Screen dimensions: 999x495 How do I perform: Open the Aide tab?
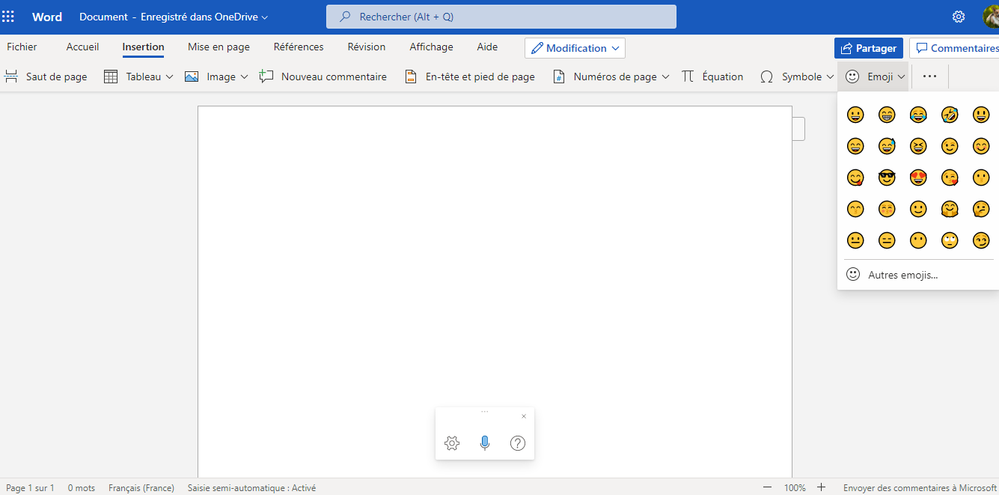click(x=487, y=47)
